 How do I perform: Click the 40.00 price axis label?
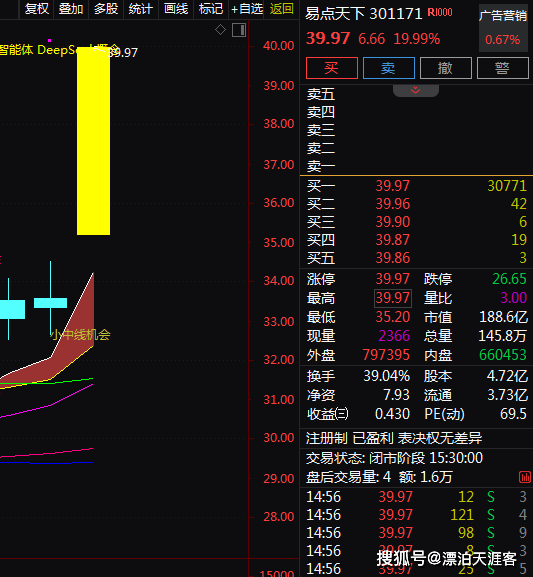[279, 46]
